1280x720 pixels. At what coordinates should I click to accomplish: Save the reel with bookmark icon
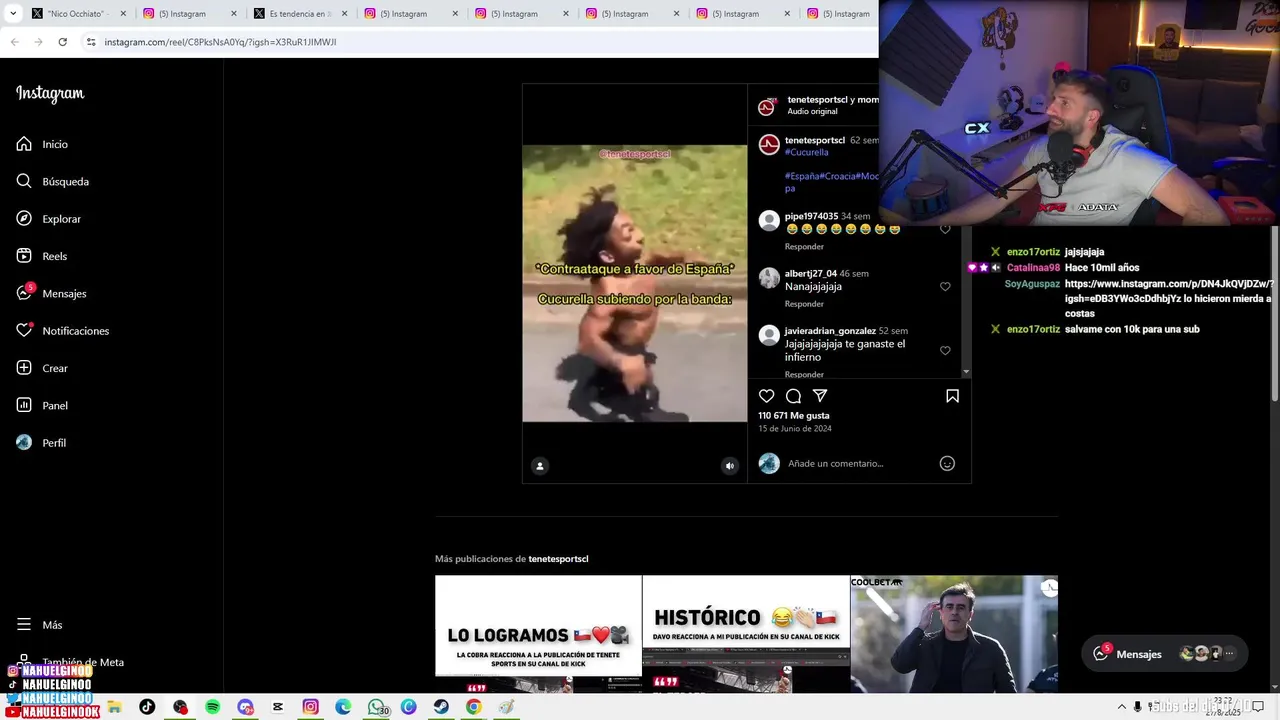[952, 396]
